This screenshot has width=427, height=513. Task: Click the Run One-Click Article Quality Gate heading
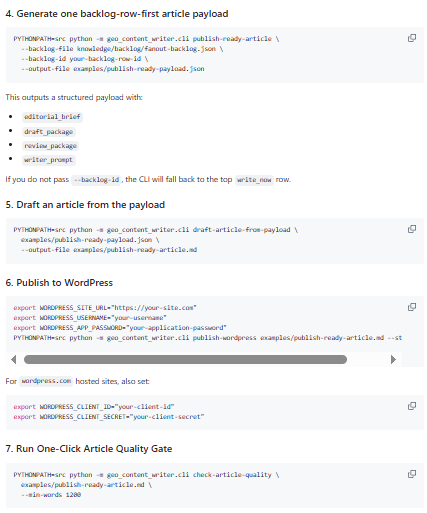(89, 449)
